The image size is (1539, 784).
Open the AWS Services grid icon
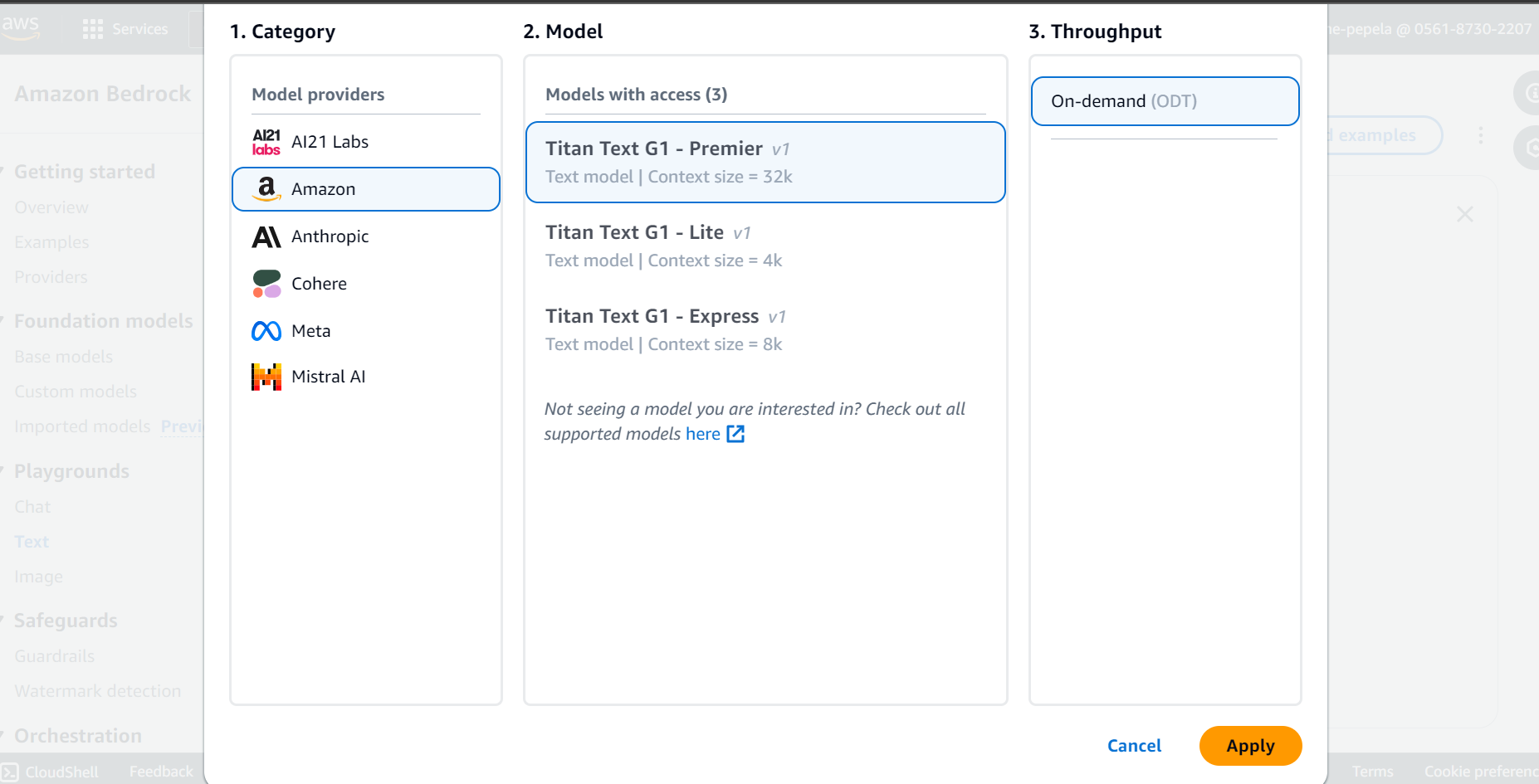coord(93,29)
